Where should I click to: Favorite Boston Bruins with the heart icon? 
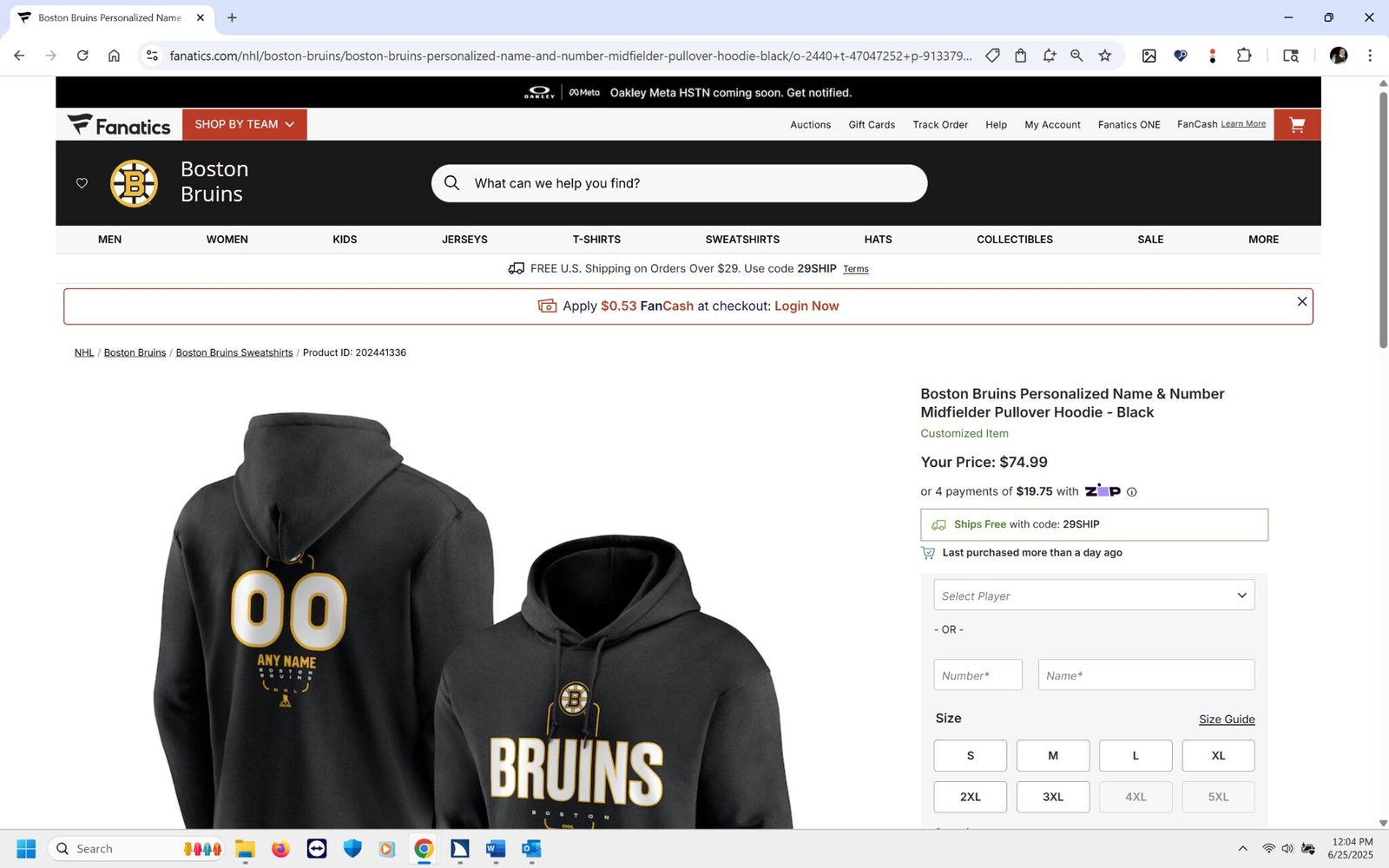tap(82, 183)
